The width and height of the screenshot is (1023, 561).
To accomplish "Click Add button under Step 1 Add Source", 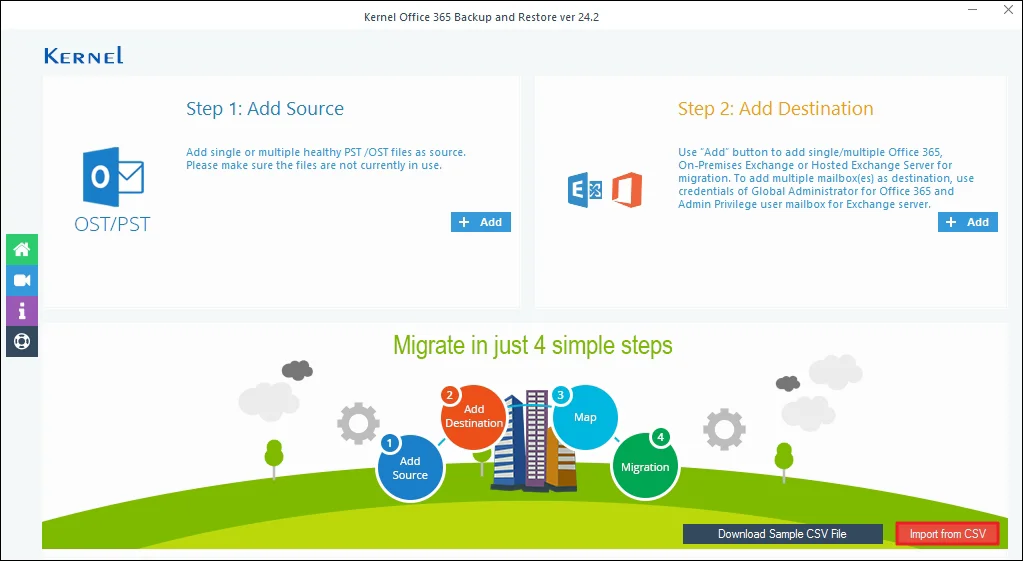I will point(481,222).
